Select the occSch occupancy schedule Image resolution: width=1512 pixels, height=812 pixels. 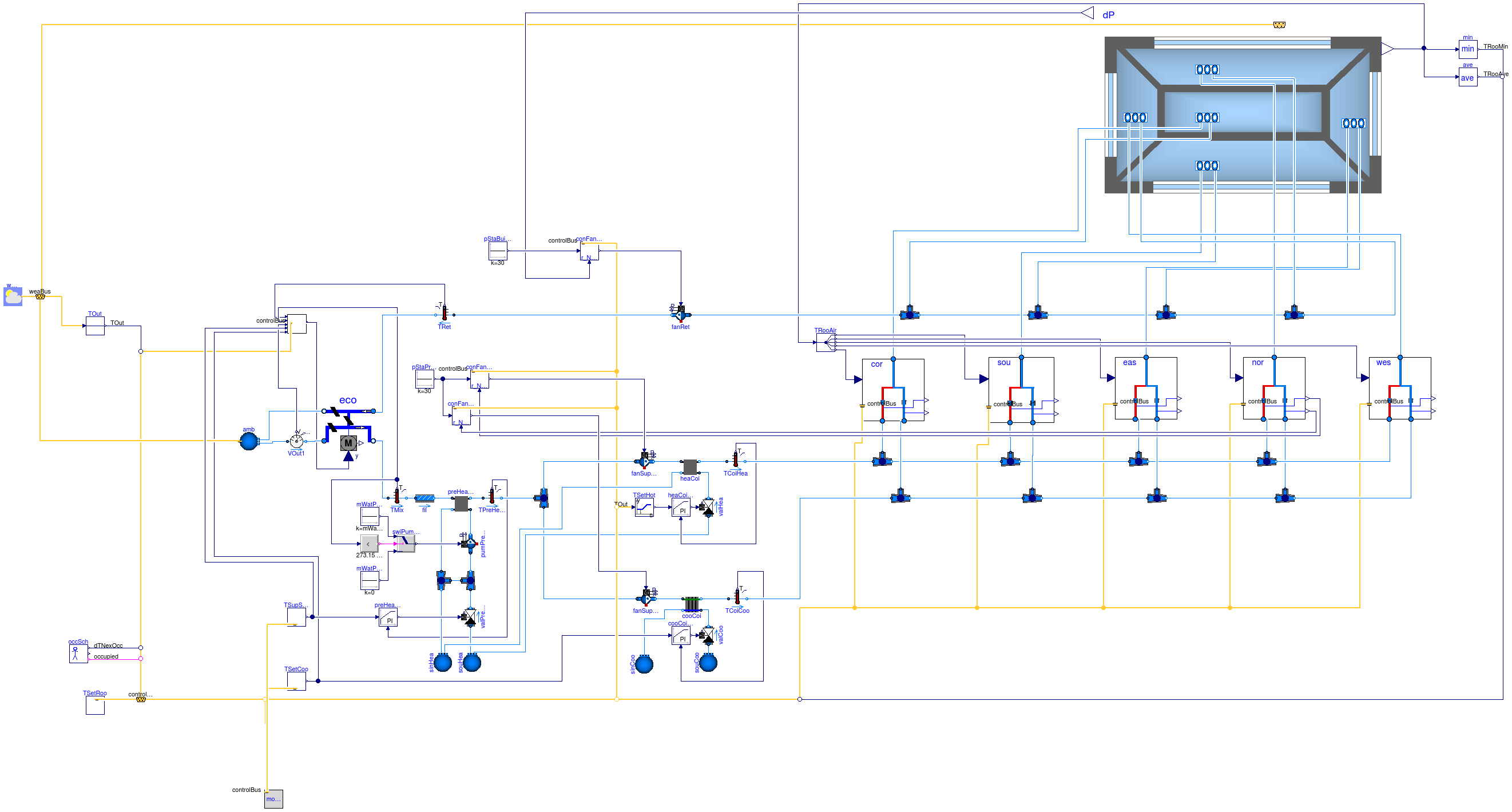(x=78, y=653)
